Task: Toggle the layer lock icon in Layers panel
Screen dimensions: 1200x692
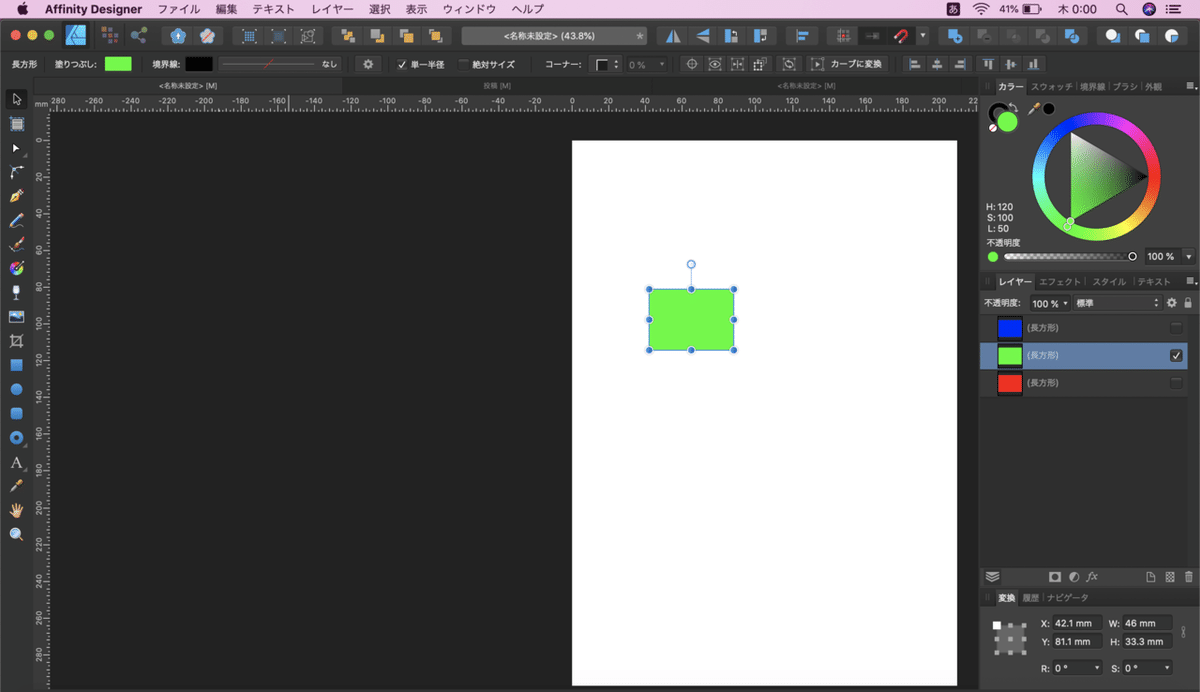Action: click(x=1188, y=303)
